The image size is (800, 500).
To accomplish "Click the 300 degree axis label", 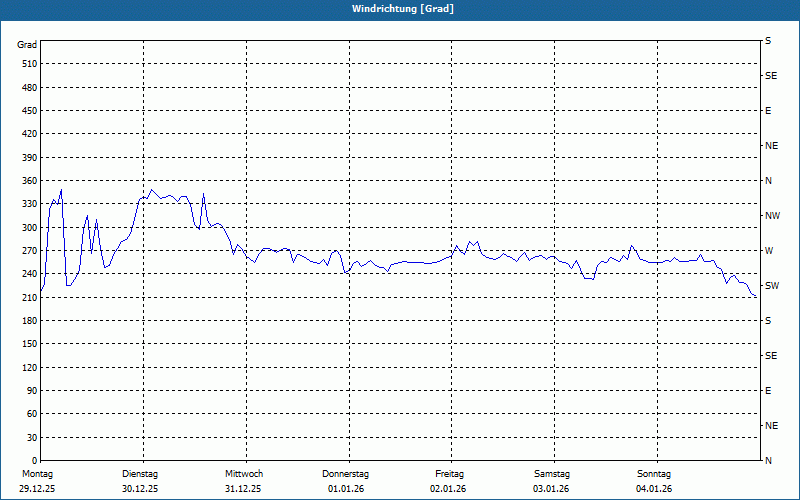I will point(30,227).
